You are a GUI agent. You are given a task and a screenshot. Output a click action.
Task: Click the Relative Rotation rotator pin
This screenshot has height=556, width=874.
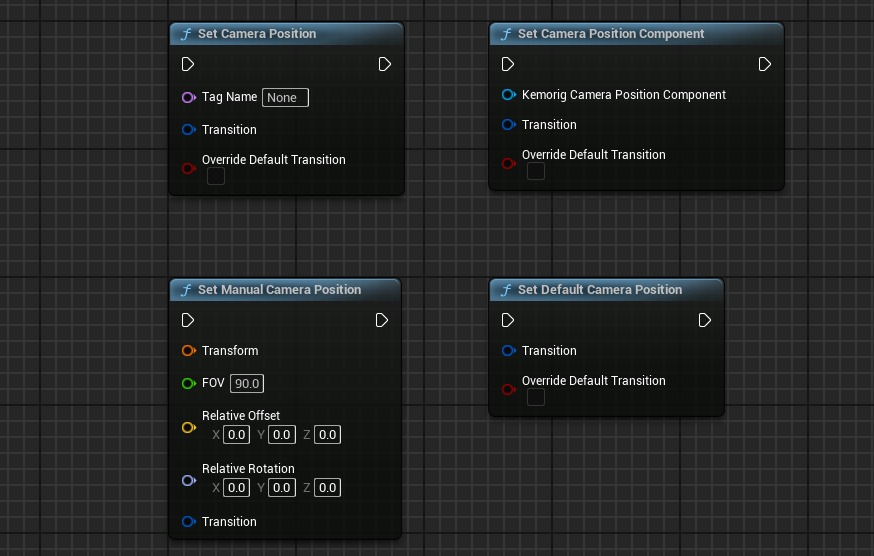pyautogui.click(x=188, y=481)
